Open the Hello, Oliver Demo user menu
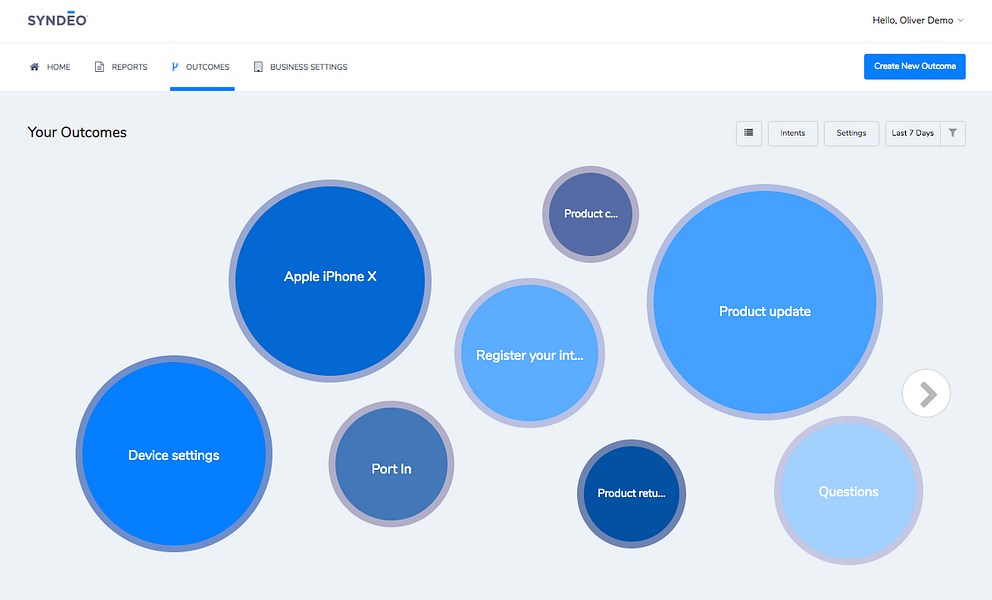Image resolution: width=992 pixels, height=600 pixels. tap(917, 20)
